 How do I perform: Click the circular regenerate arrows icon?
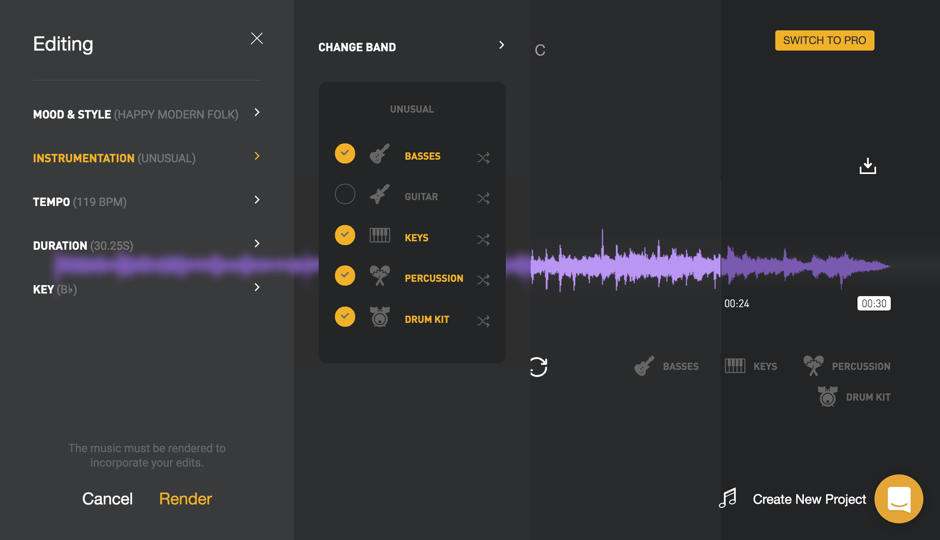tap(538, 367)
